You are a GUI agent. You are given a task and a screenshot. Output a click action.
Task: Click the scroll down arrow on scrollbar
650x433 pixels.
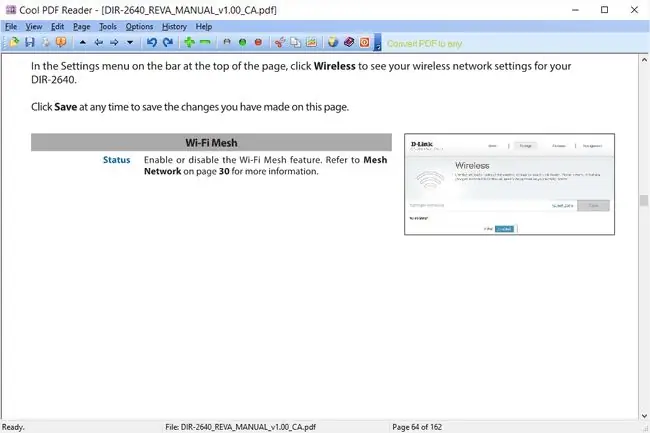point(644,416)
